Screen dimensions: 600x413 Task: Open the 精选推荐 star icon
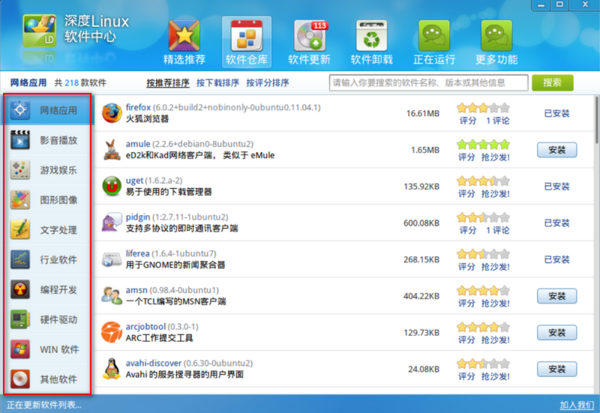click(184, 36)
